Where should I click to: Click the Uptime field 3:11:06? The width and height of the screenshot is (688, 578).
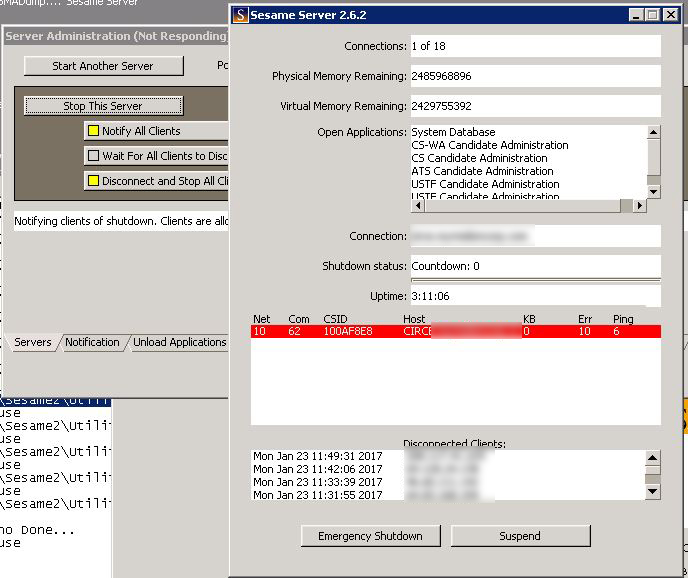[x=536, y=296]
